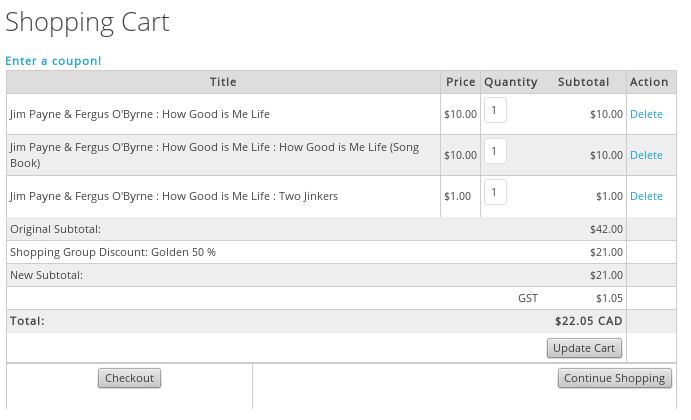691x420 pixels.
Task: Click quantity input for Two Jinkers
Action: (495, 192)
